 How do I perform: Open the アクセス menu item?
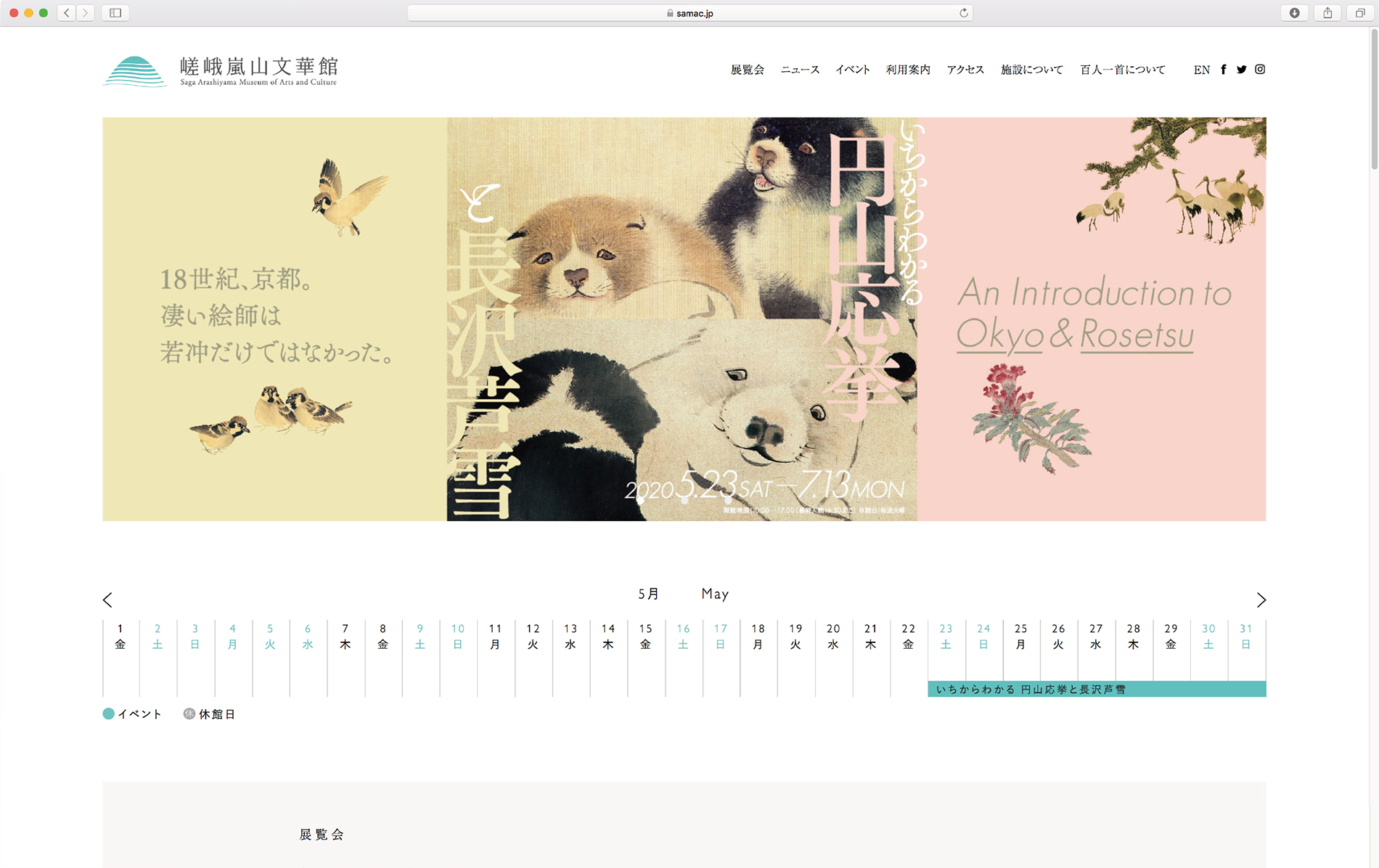965,70
